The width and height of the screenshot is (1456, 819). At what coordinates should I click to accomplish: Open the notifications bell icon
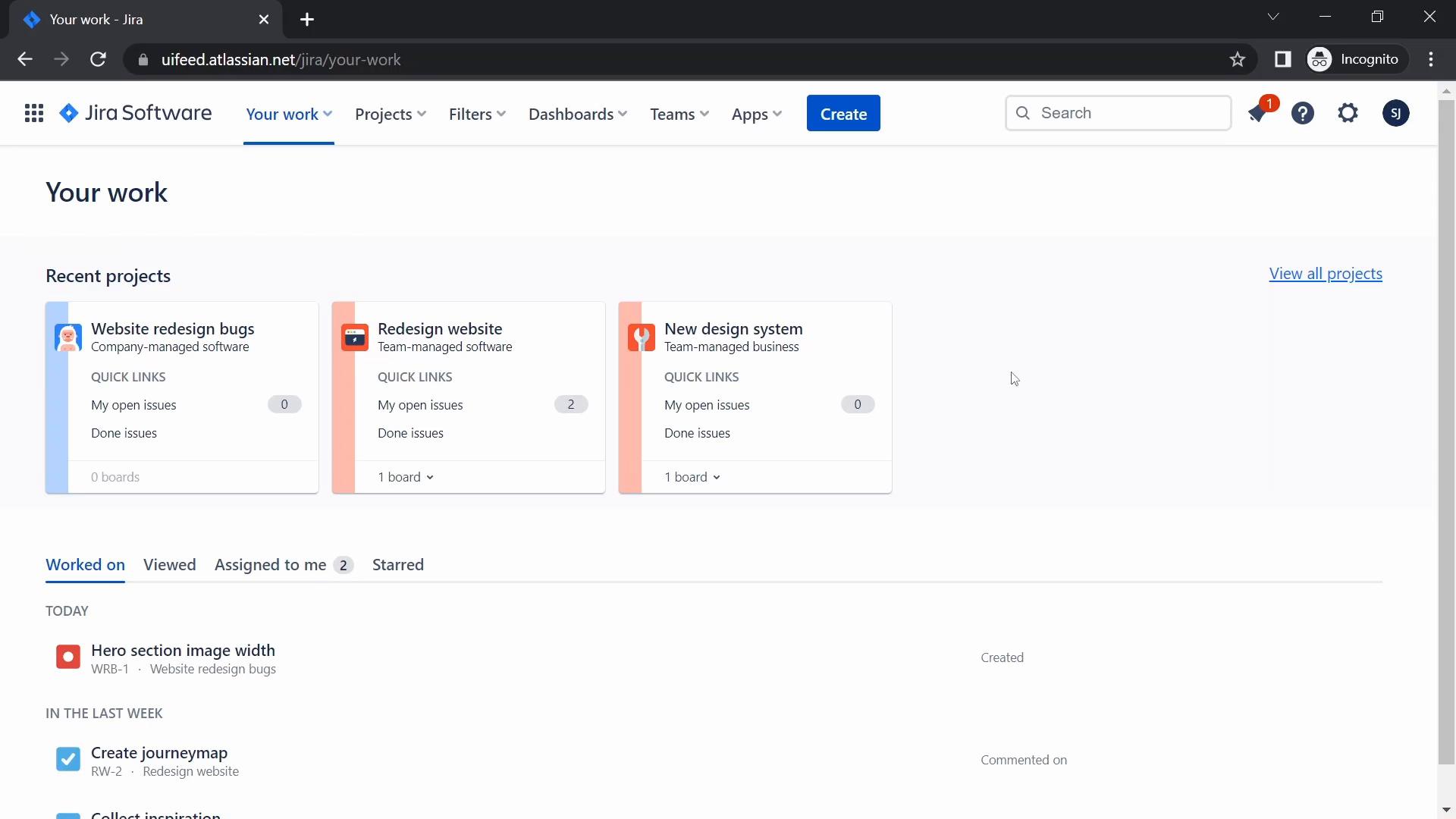[x=1258, y=113]
